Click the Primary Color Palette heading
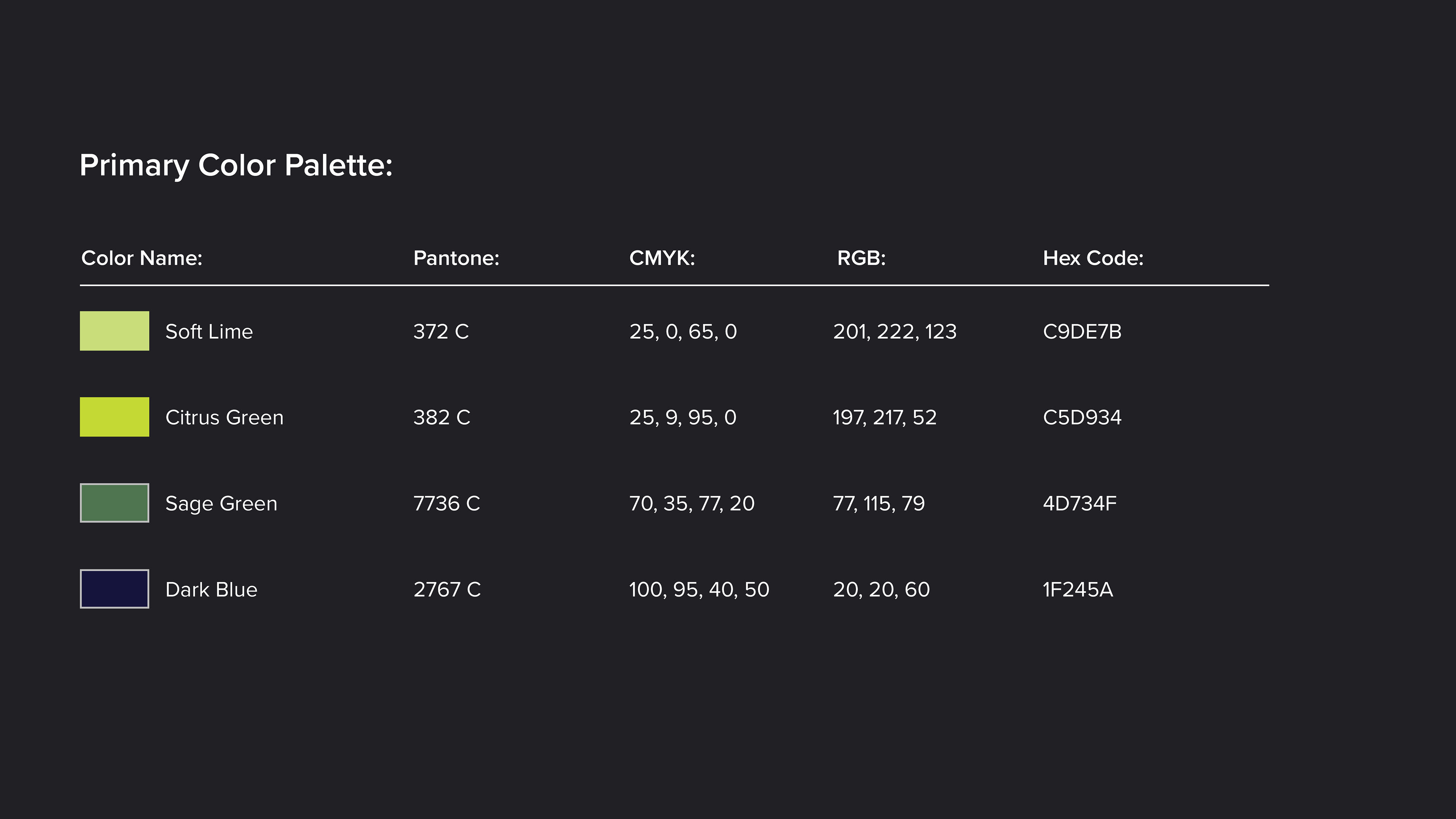 click(236, 166)
